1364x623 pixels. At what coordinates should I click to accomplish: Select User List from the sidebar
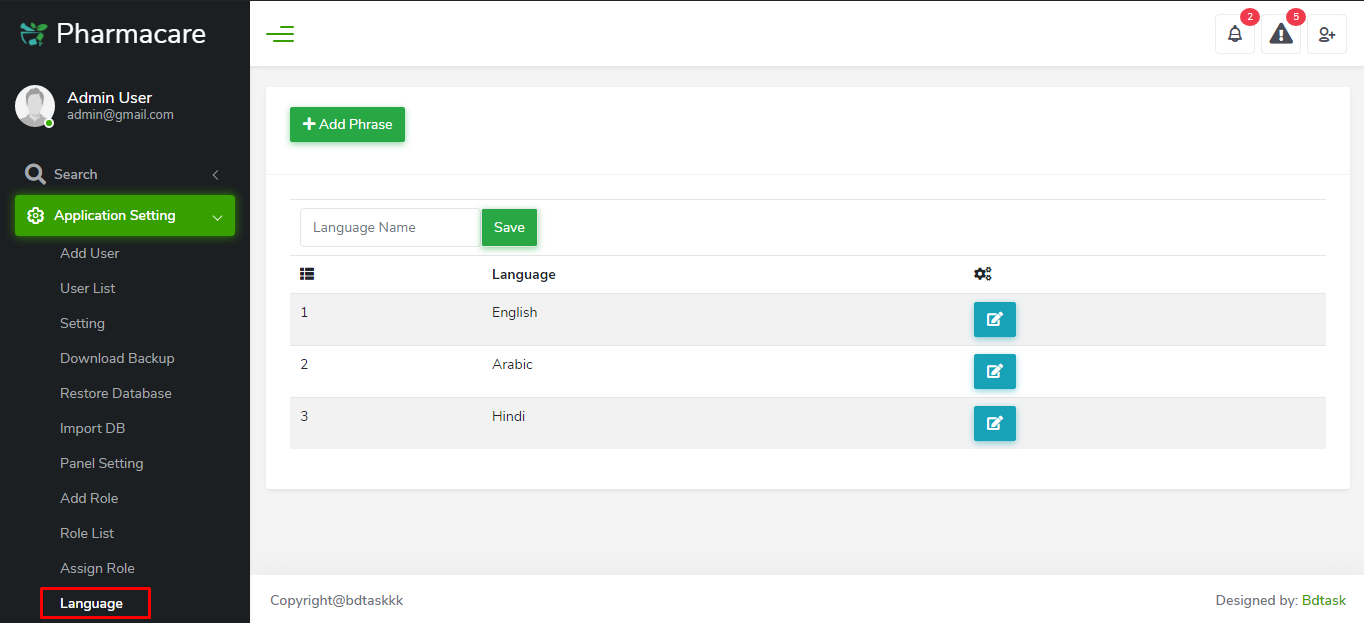(89, 287)
